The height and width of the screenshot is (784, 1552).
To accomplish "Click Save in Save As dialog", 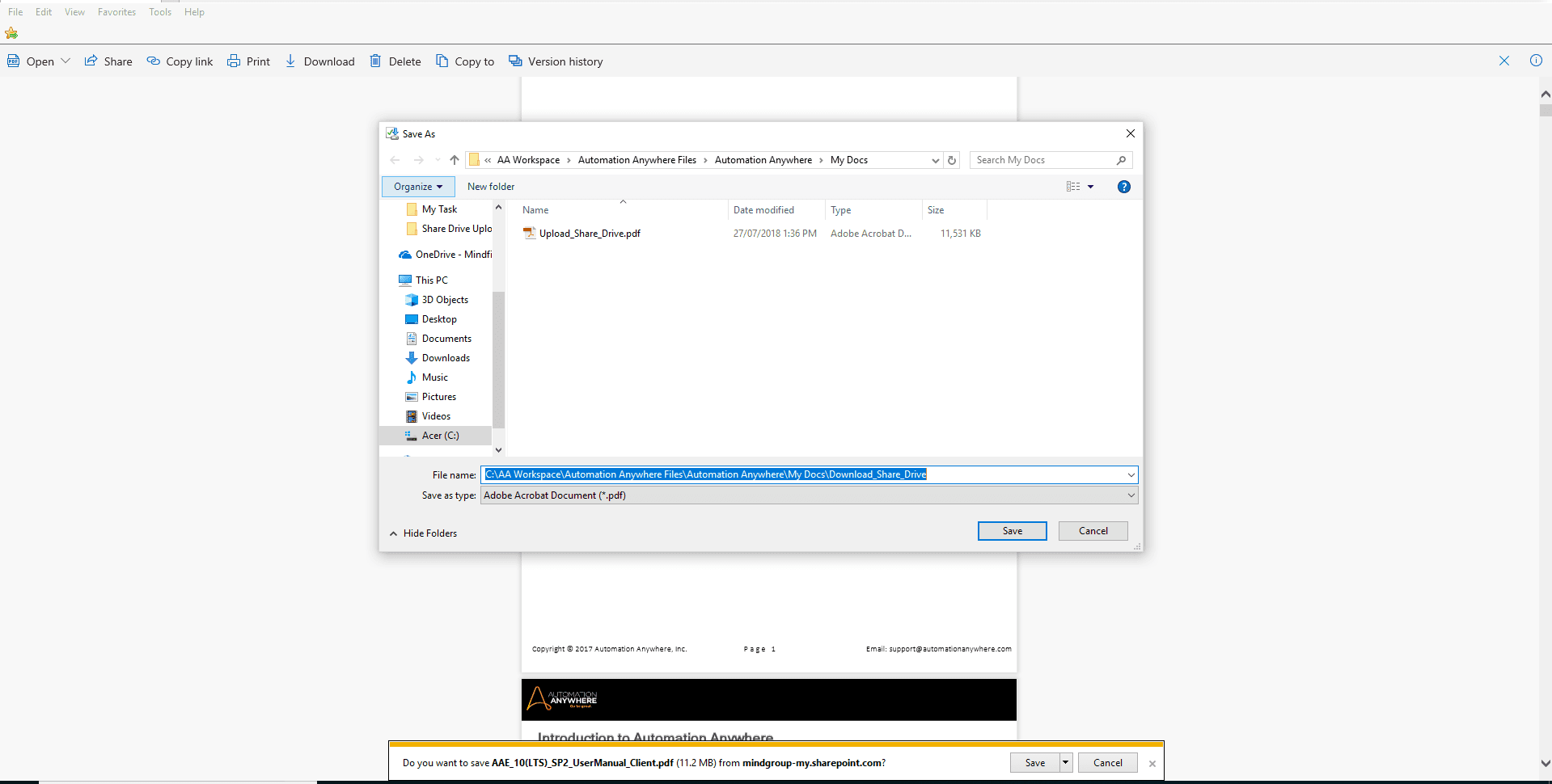I will 1013,531.
